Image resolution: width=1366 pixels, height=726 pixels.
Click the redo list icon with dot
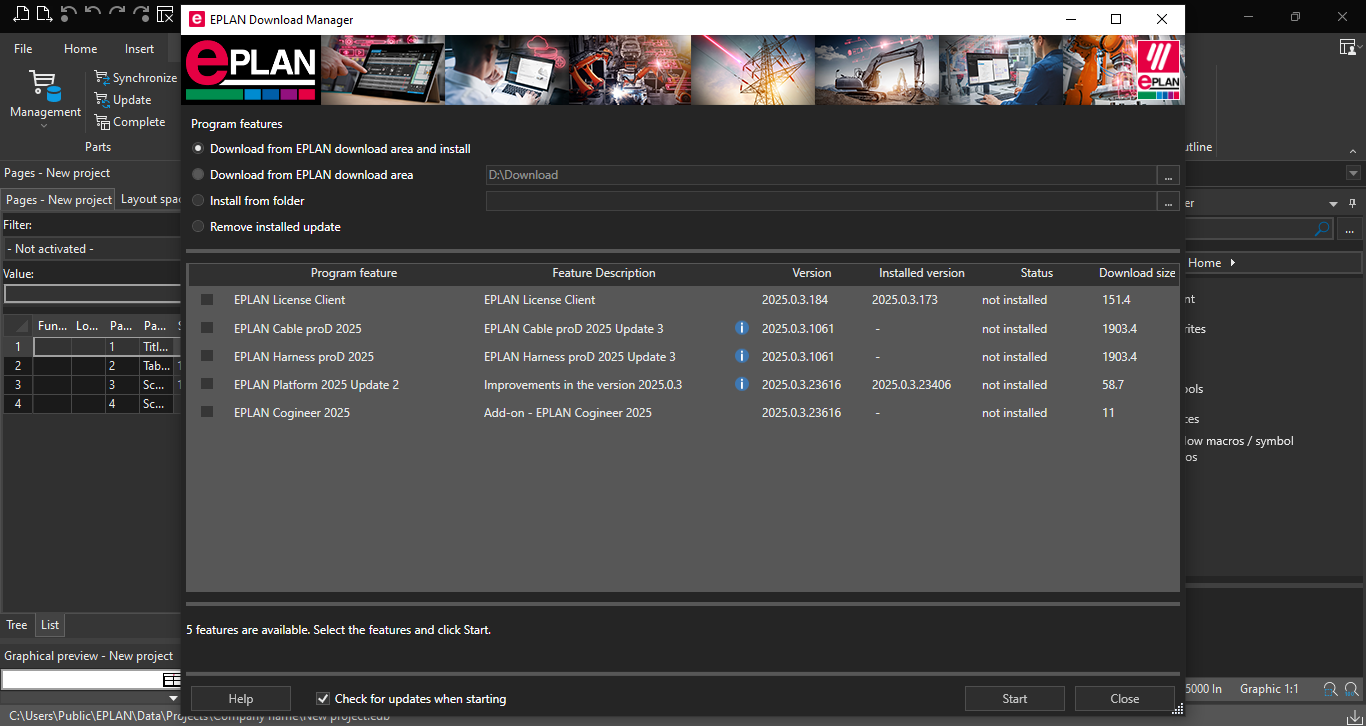click(141, 14)
